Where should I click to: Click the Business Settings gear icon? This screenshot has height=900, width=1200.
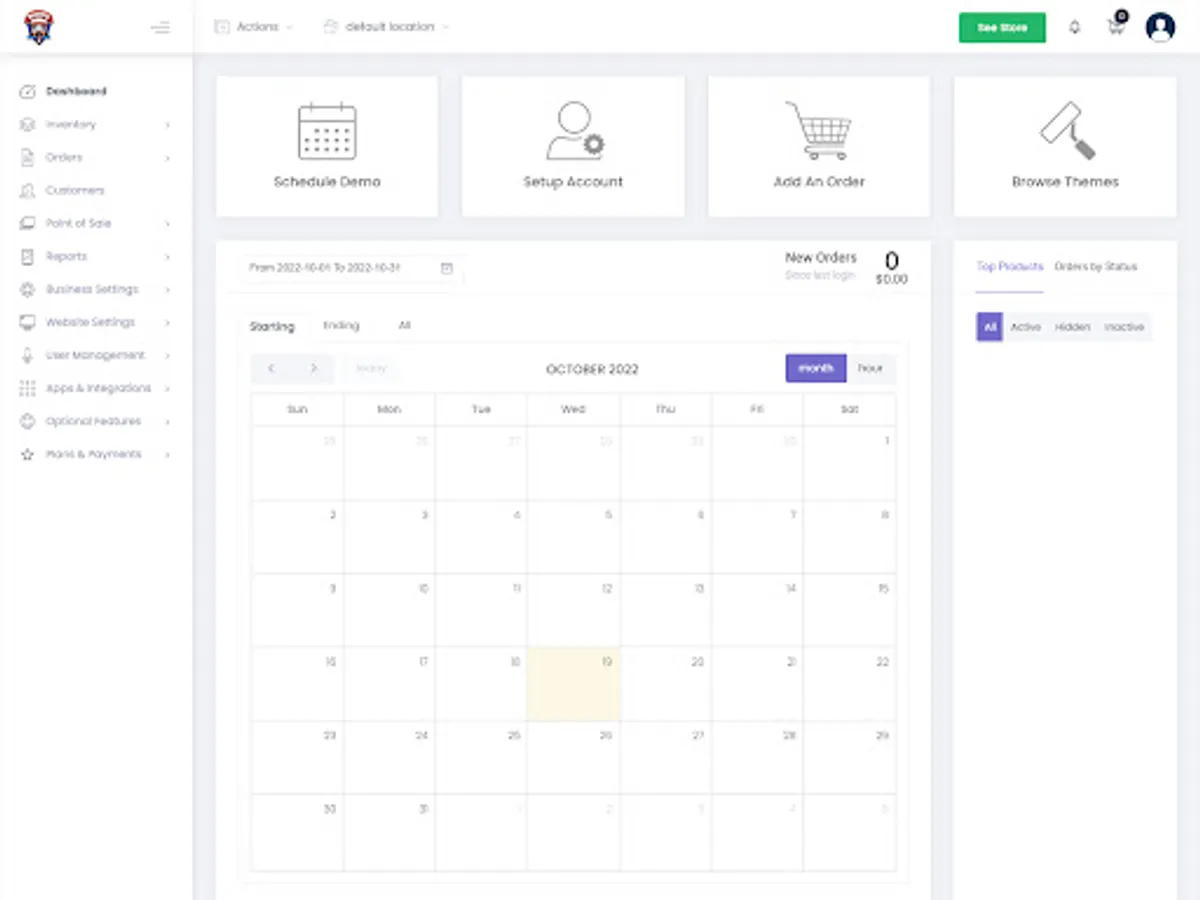click(x=28, y=289)
